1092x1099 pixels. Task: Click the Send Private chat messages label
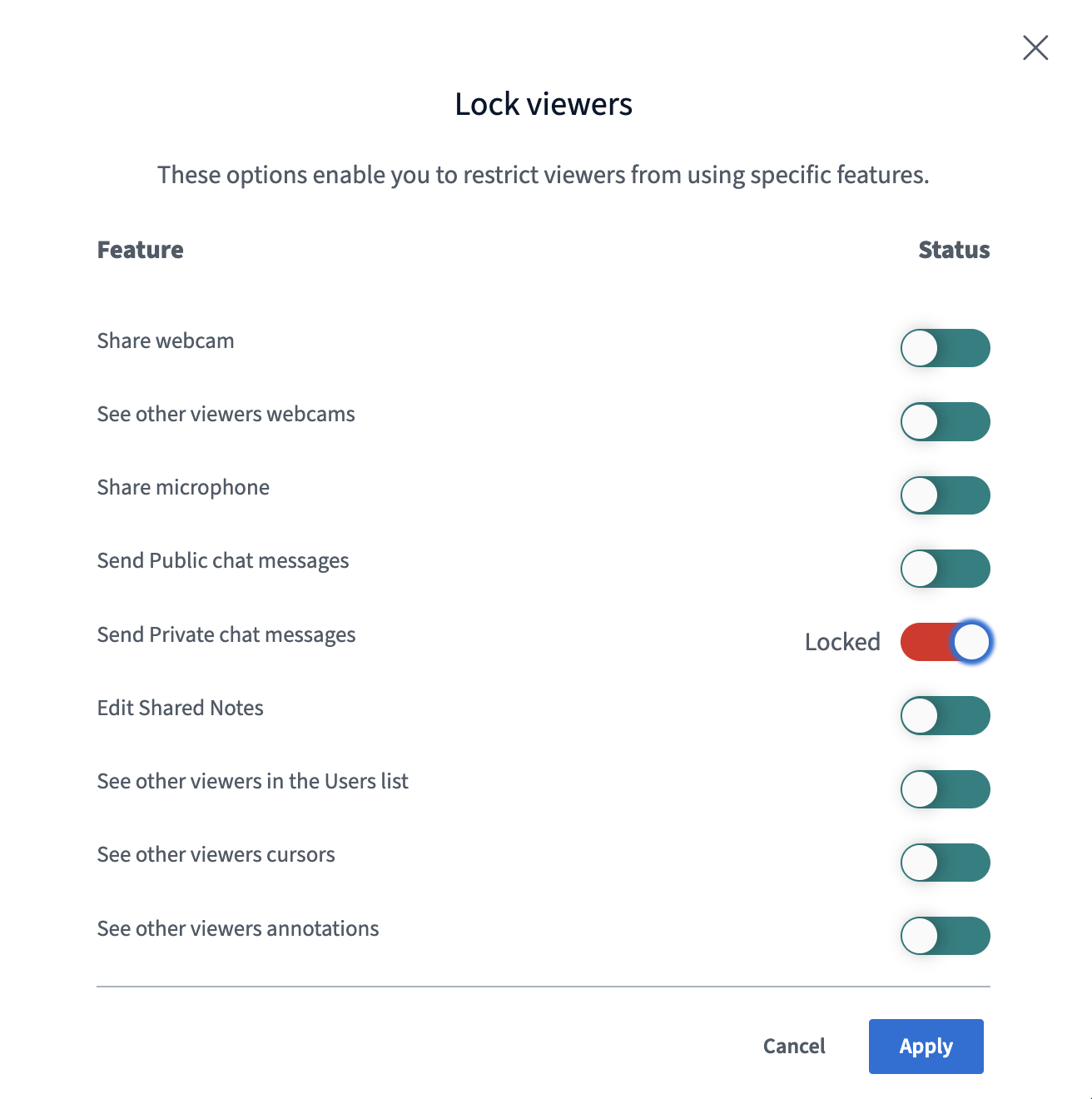pyautogui.click(x=226, y=635)
